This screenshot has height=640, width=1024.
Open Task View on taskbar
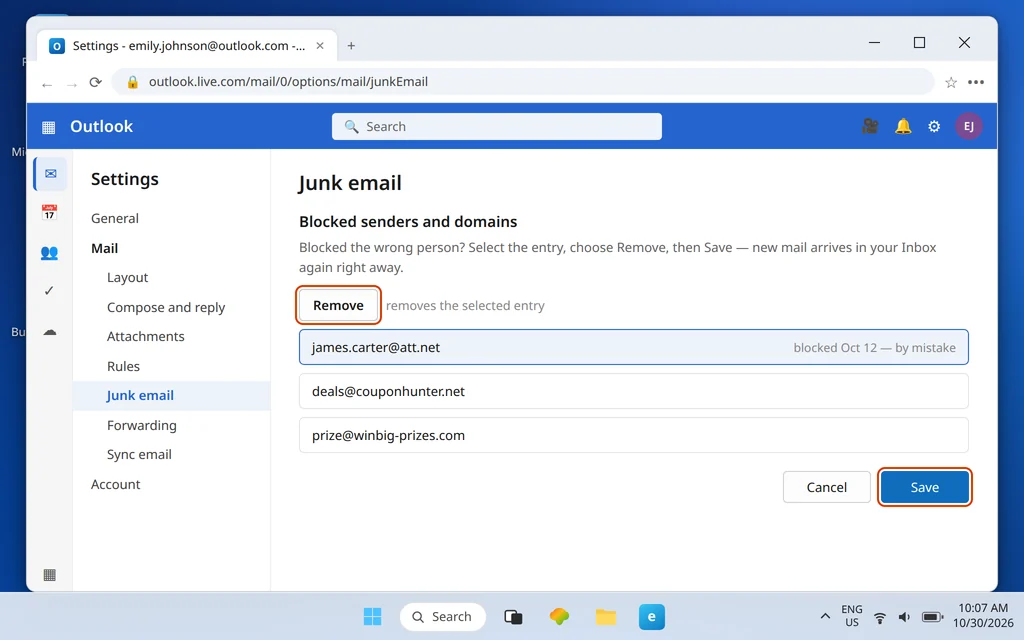513,616
